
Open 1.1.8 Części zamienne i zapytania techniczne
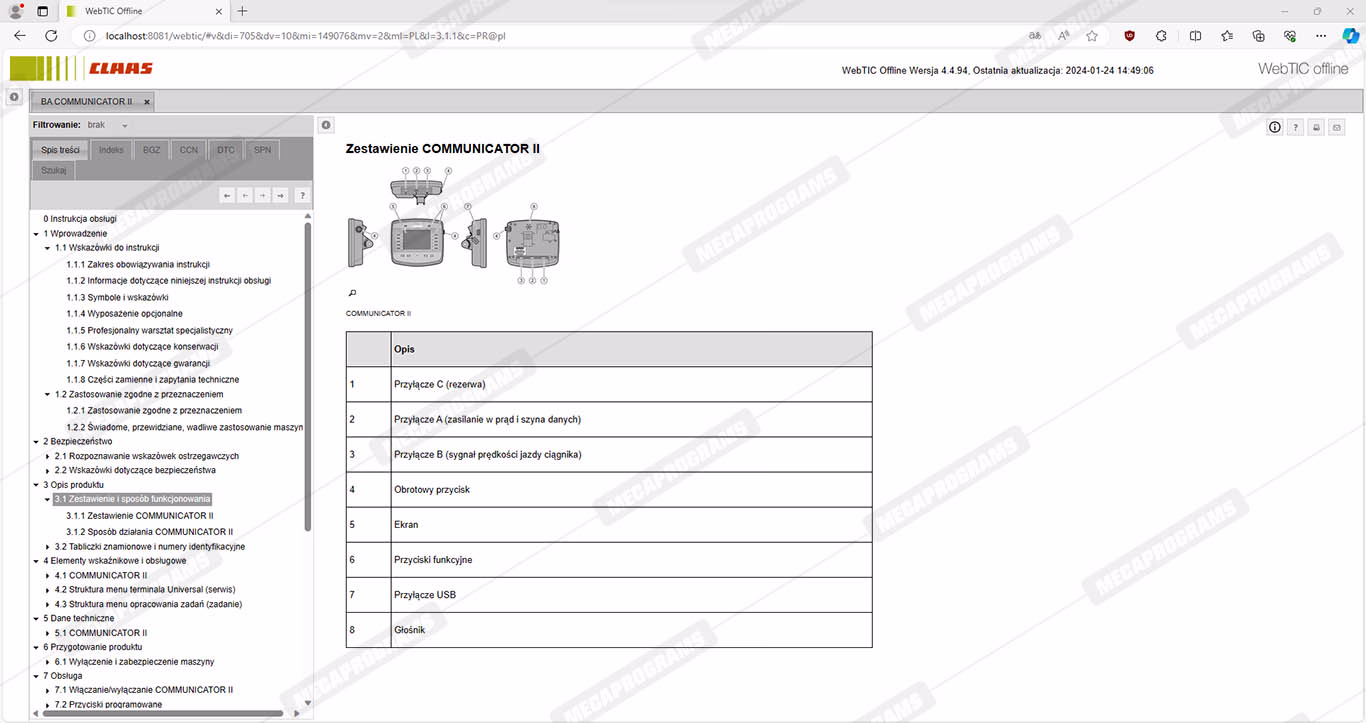(153, 379)
